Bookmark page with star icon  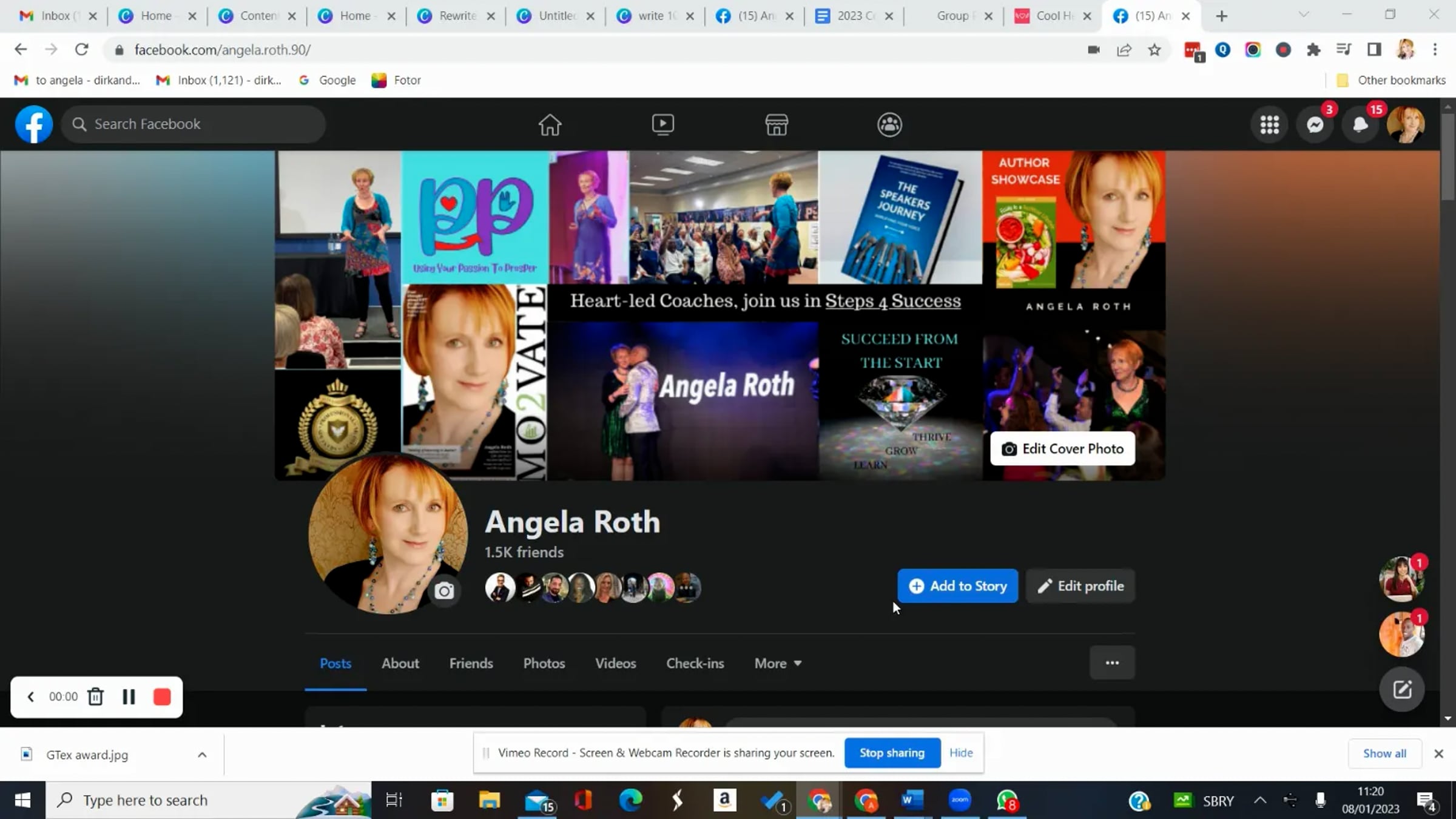pyautogui.click(x=1154, y=50)
